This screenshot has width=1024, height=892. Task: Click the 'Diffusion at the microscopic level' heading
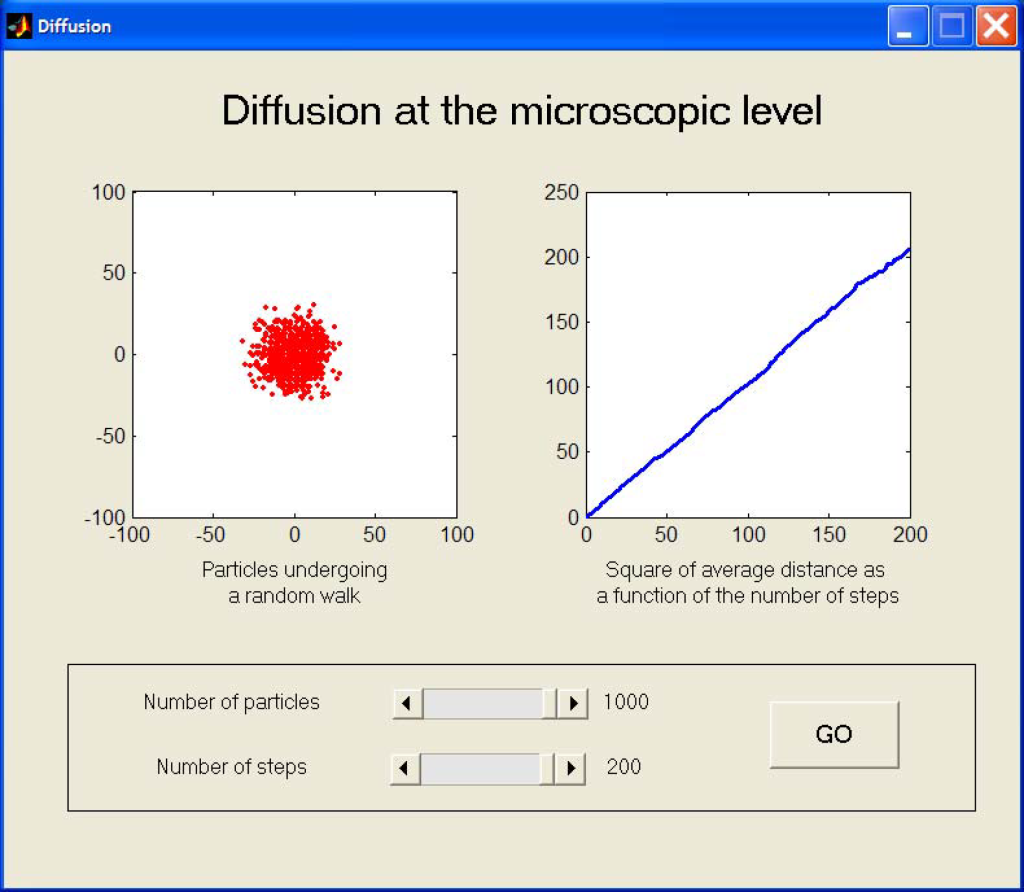tap(524, 111)
